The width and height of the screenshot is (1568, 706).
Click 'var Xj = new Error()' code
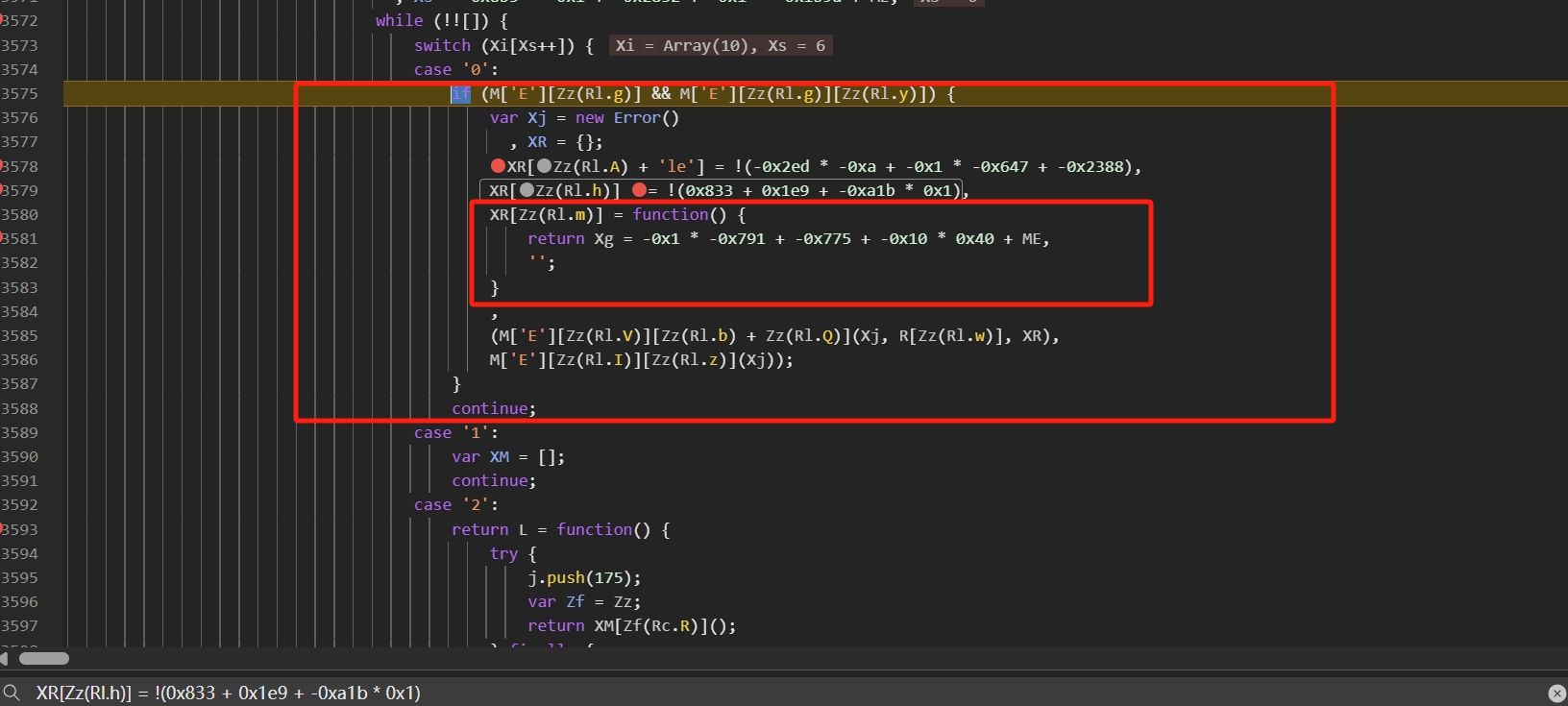584,117
